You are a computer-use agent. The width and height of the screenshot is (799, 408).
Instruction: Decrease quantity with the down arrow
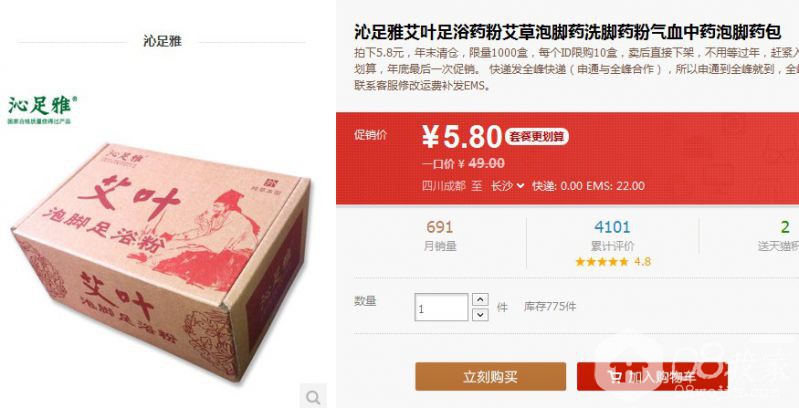pos(480,314)
